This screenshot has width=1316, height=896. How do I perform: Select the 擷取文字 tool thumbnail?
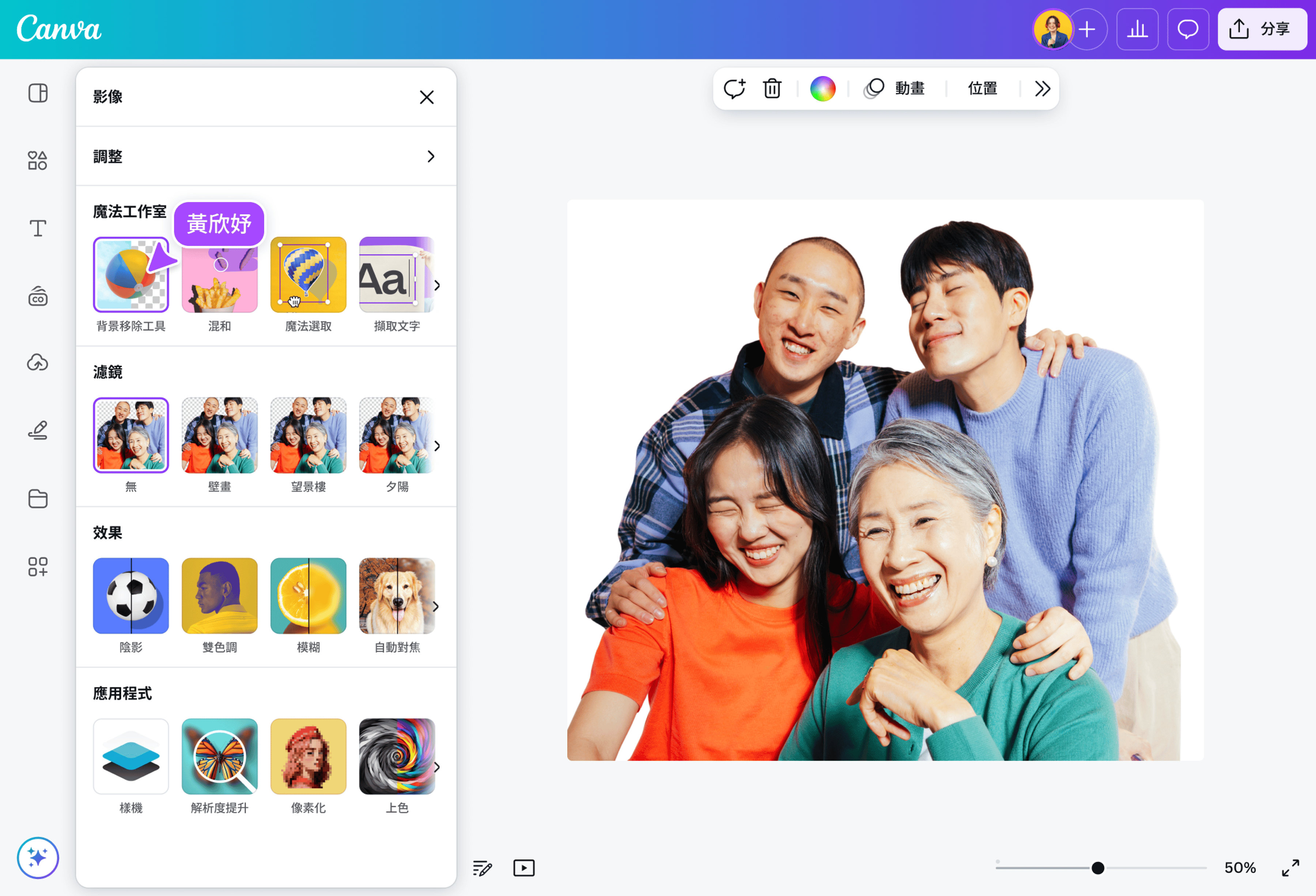(397, 275)
